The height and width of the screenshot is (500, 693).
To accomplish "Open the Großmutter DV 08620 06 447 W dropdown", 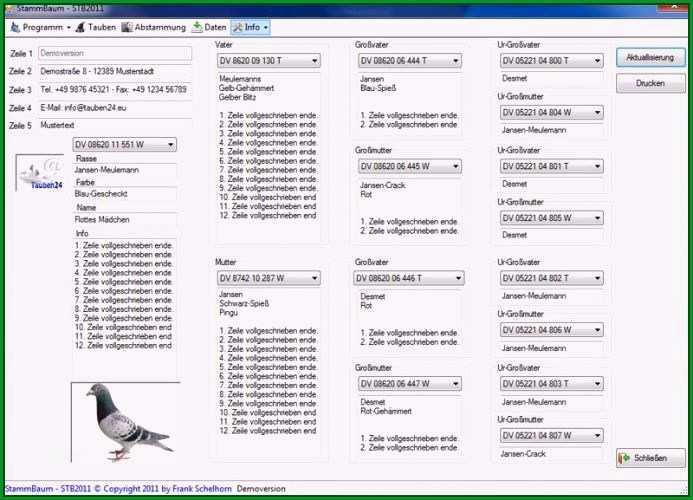I will (409, 384).
